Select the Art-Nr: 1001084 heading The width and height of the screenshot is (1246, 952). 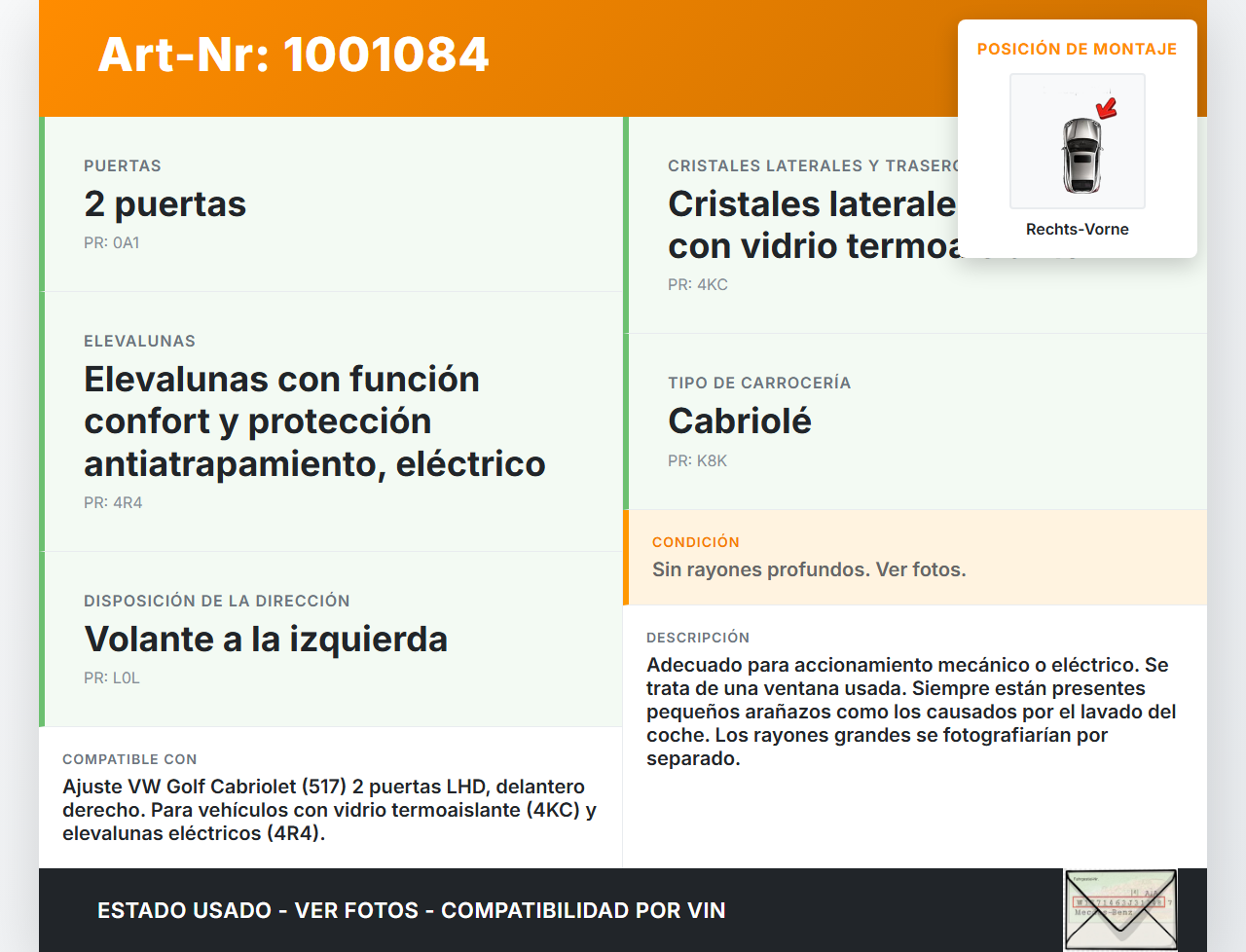click(x=294, y=55)
